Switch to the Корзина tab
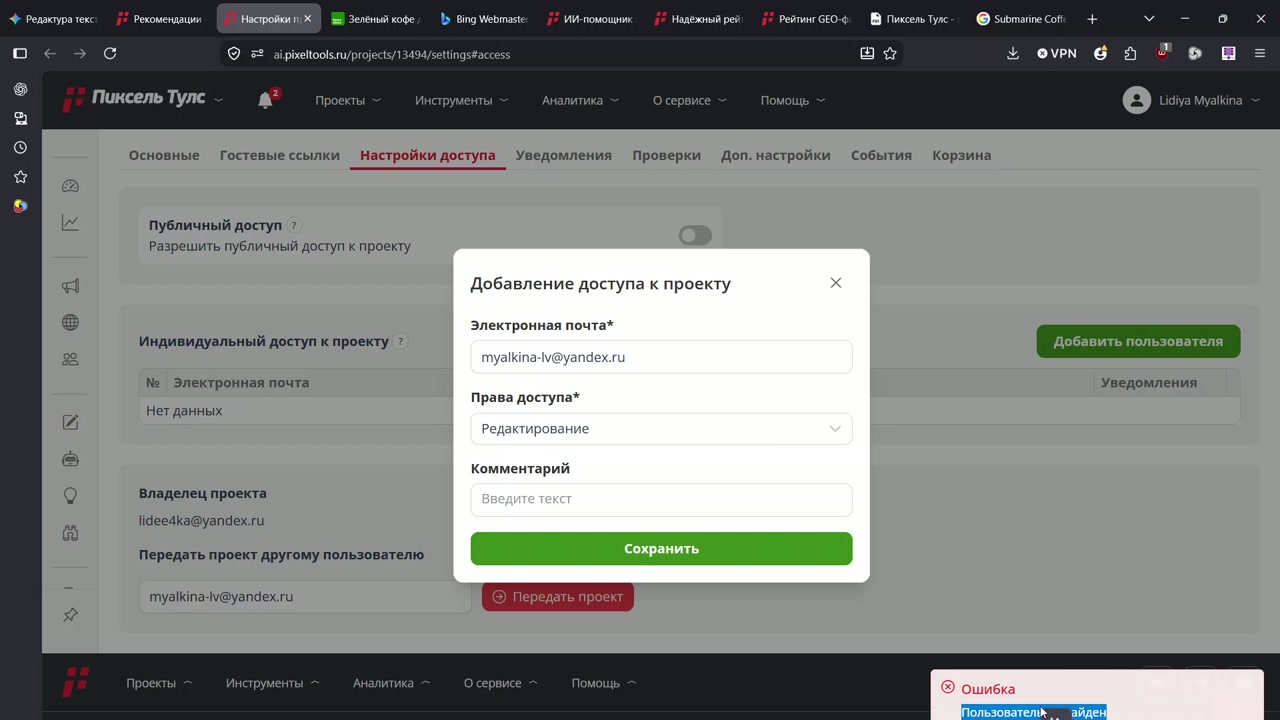Screen dimensions: 1280x720 962,155
